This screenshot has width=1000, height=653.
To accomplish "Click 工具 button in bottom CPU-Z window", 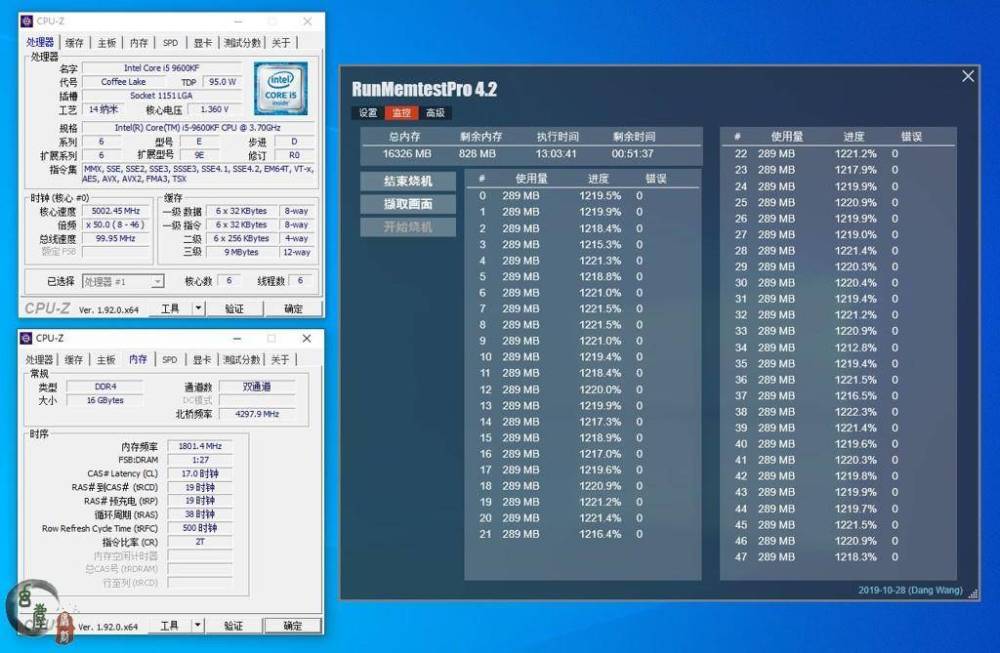I will pos(170,626).
